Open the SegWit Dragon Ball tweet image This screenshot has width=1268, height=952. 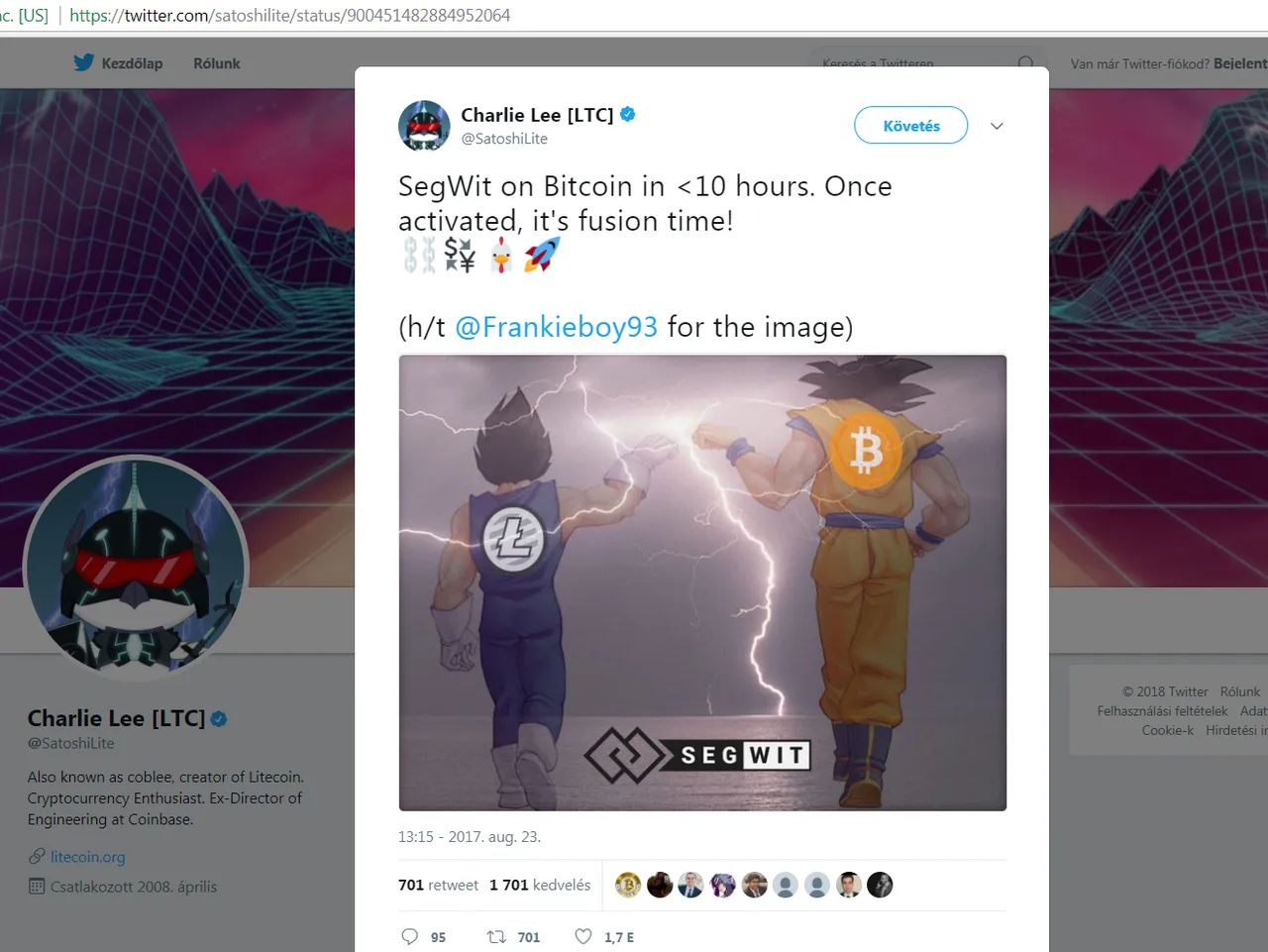click(702, 582)
